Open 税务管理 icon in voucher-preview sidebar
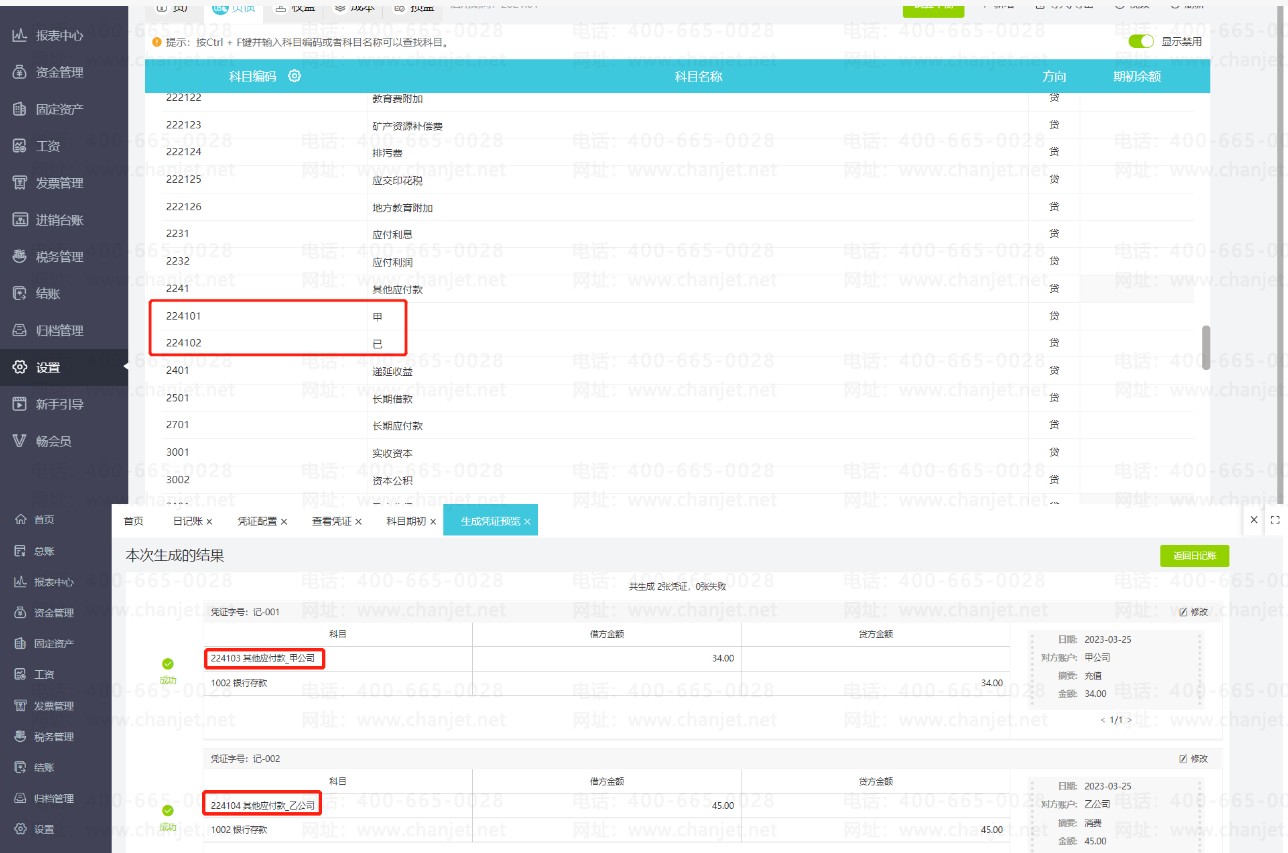 coord(19,737)
